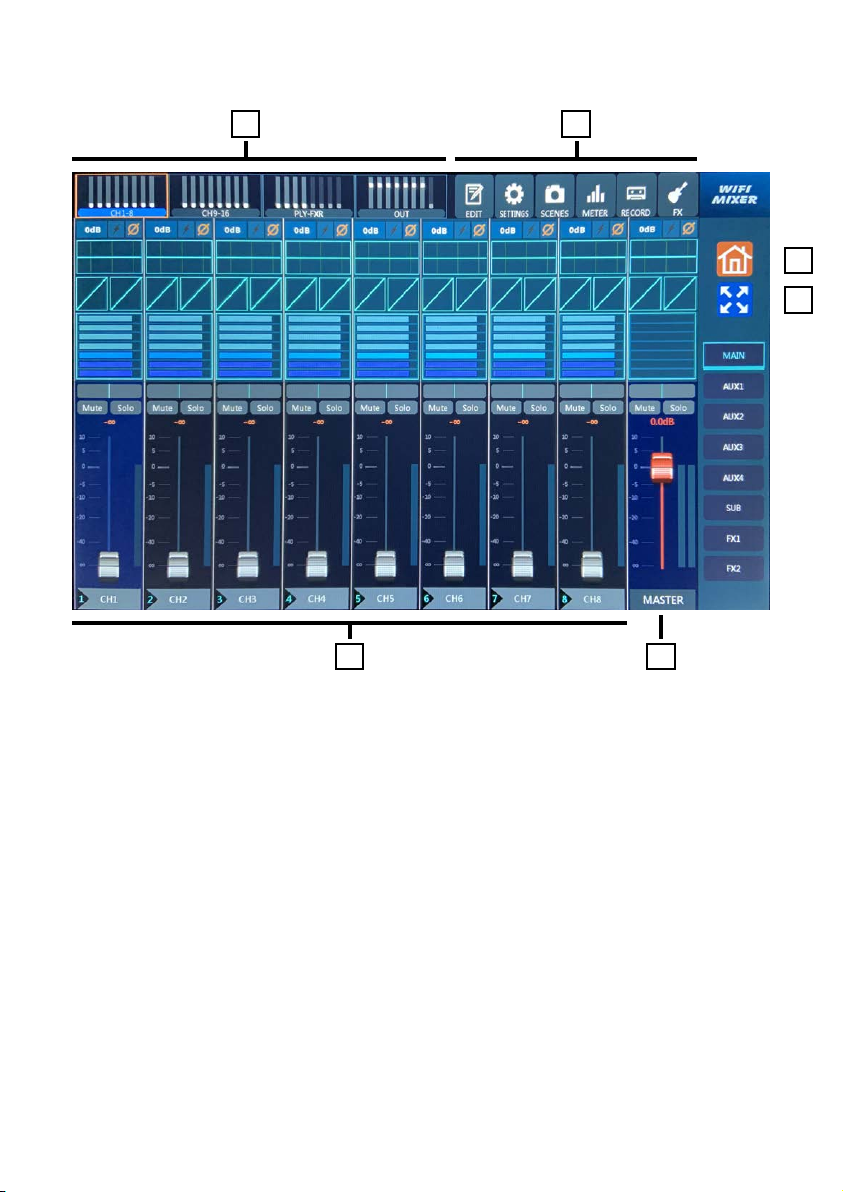Switch to PLY-FXR channel bank
This screenshot has height=1192, width=843.
coord(308,196)
